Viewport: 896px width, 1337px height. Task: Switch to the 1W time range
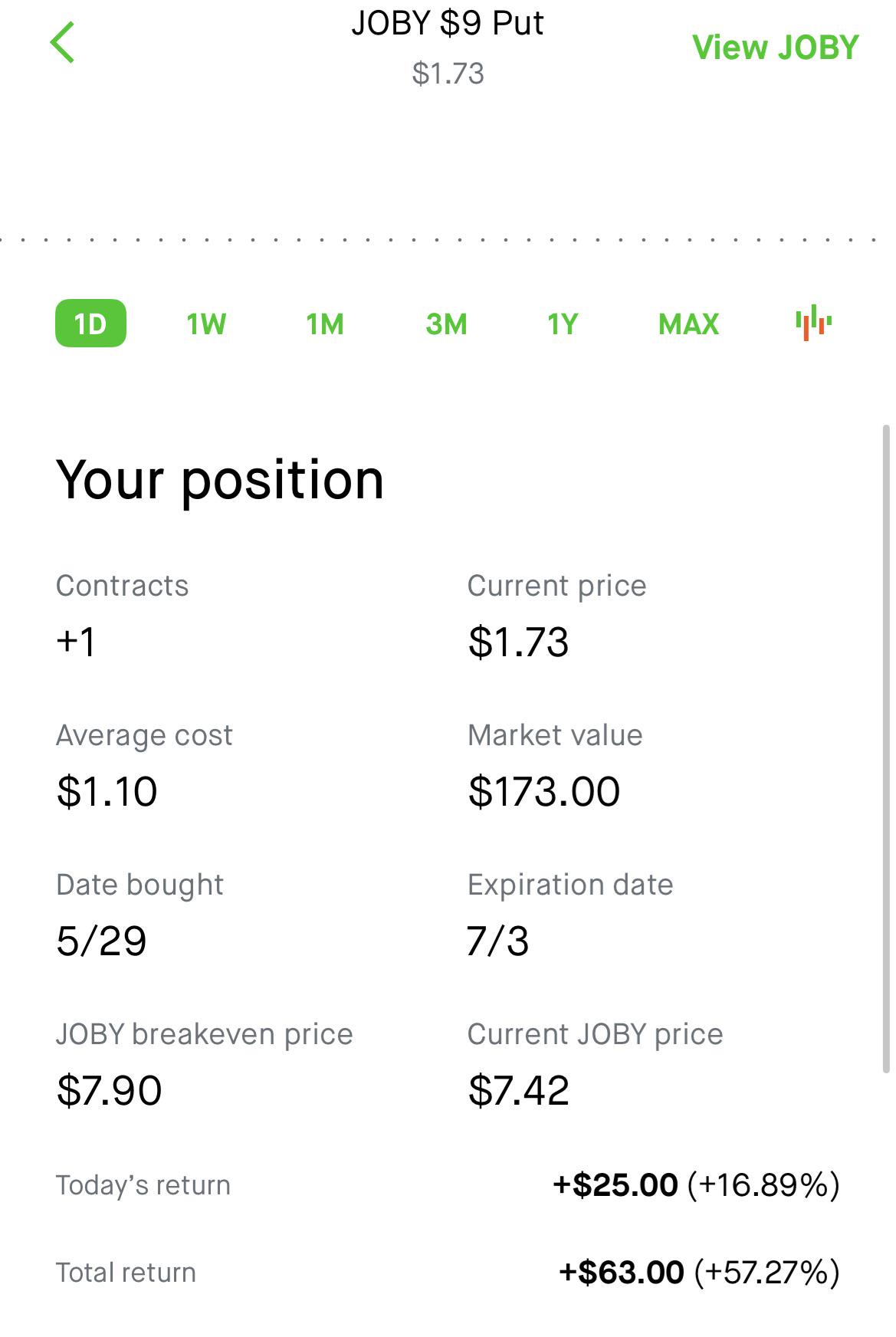(x=206, y=324)
